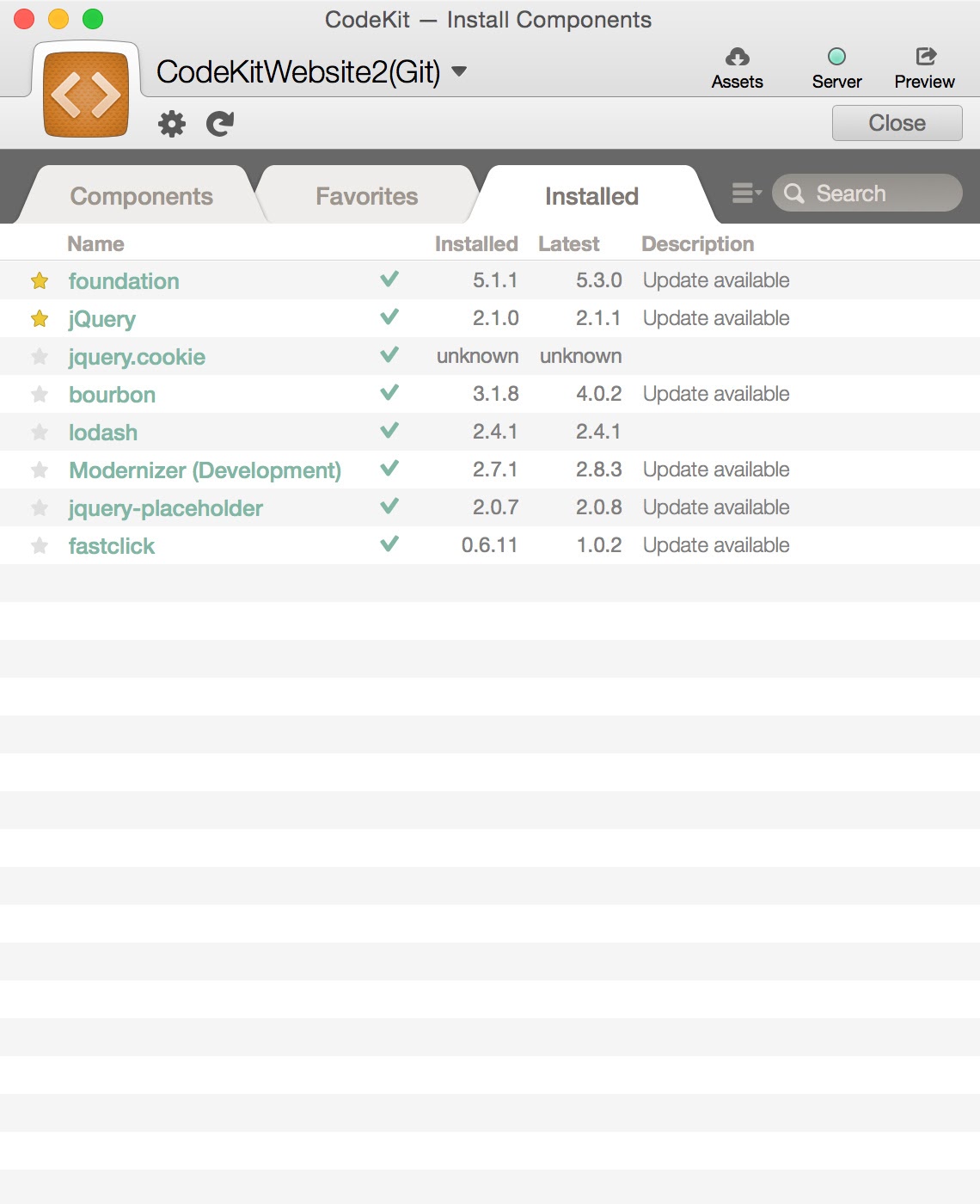The height and width of the screenshot is (1204, 980).
Task: Open the bourbon component link
Action: [x=112, y=395]
